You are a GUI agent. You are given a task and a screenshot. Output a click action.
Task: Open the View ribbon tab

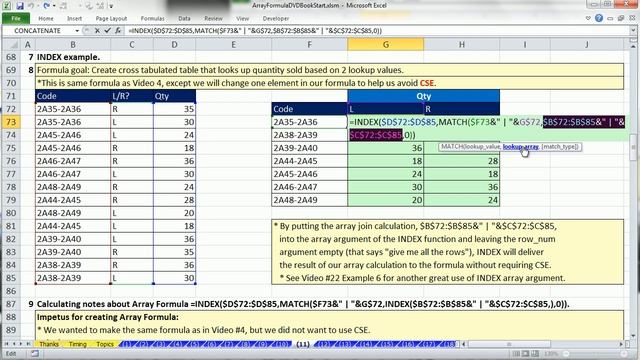coord(242,18)
